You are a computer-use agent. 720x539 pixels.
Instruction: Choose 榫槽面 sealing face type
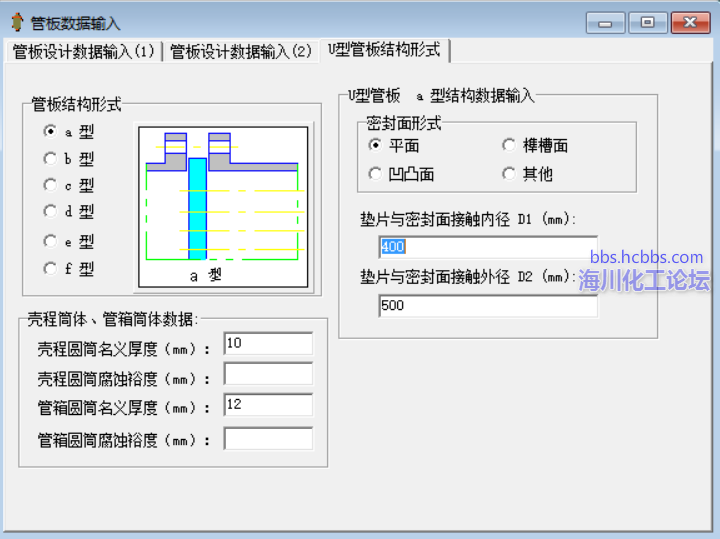pos(535,146)
